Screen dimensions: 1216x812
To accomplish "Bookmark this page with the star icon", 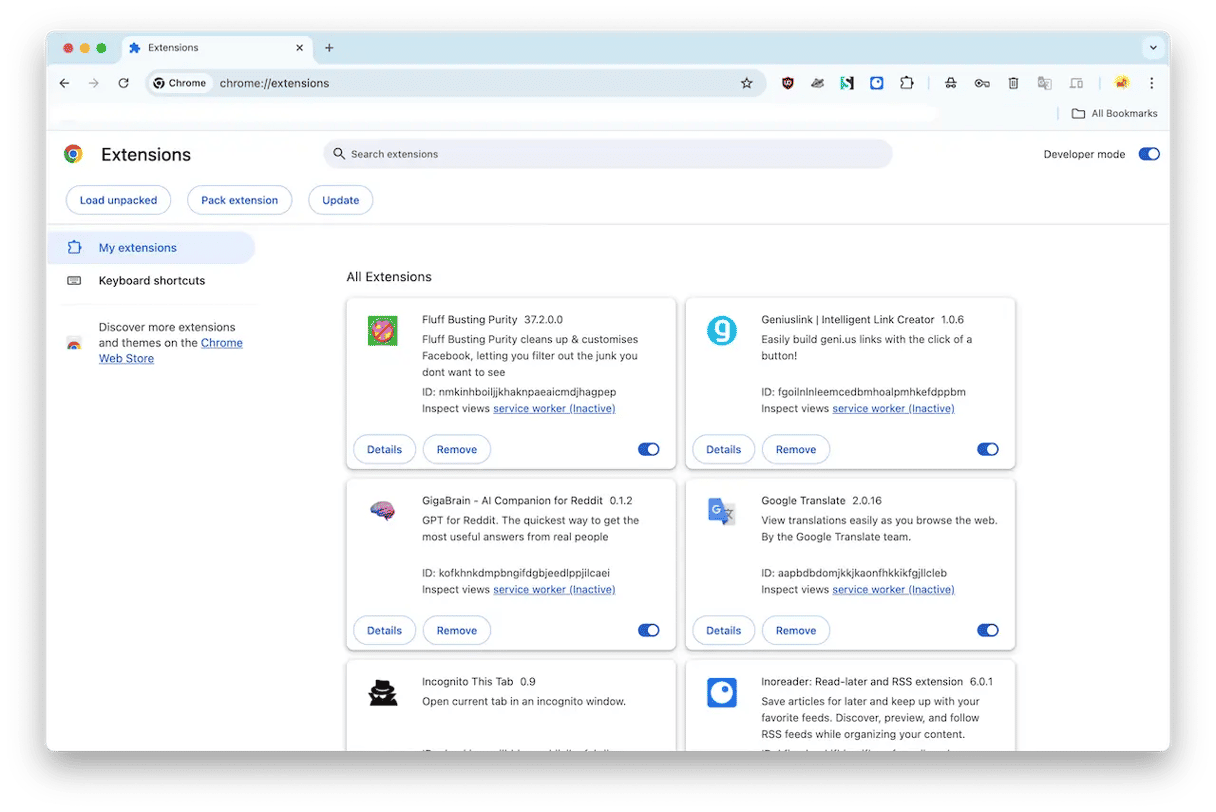I will [x=746, y=83].
